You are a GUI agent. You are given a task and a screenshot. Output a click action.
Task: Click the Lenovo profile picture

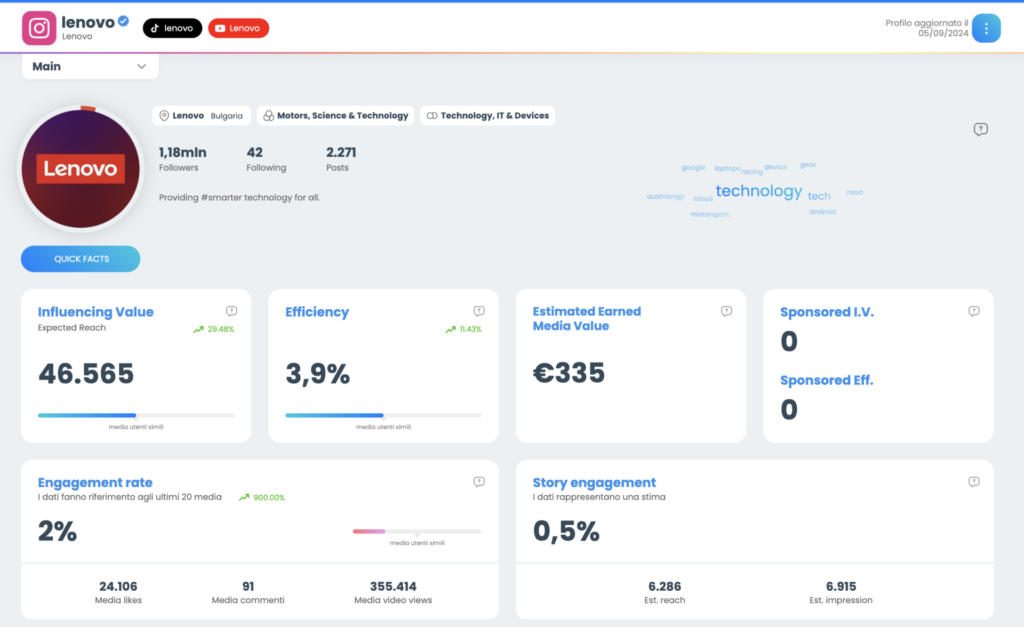(80, 169)
